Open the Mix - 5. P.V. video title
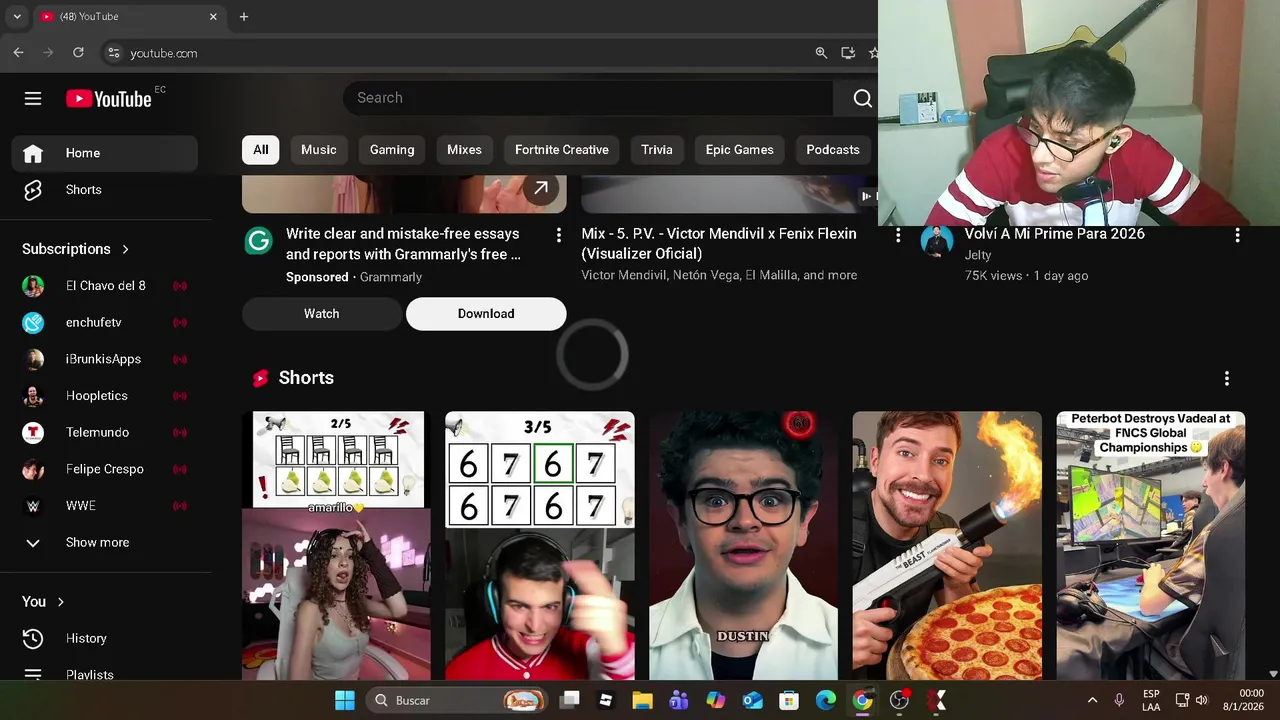Screen dimensions: 1280x720 719,244
